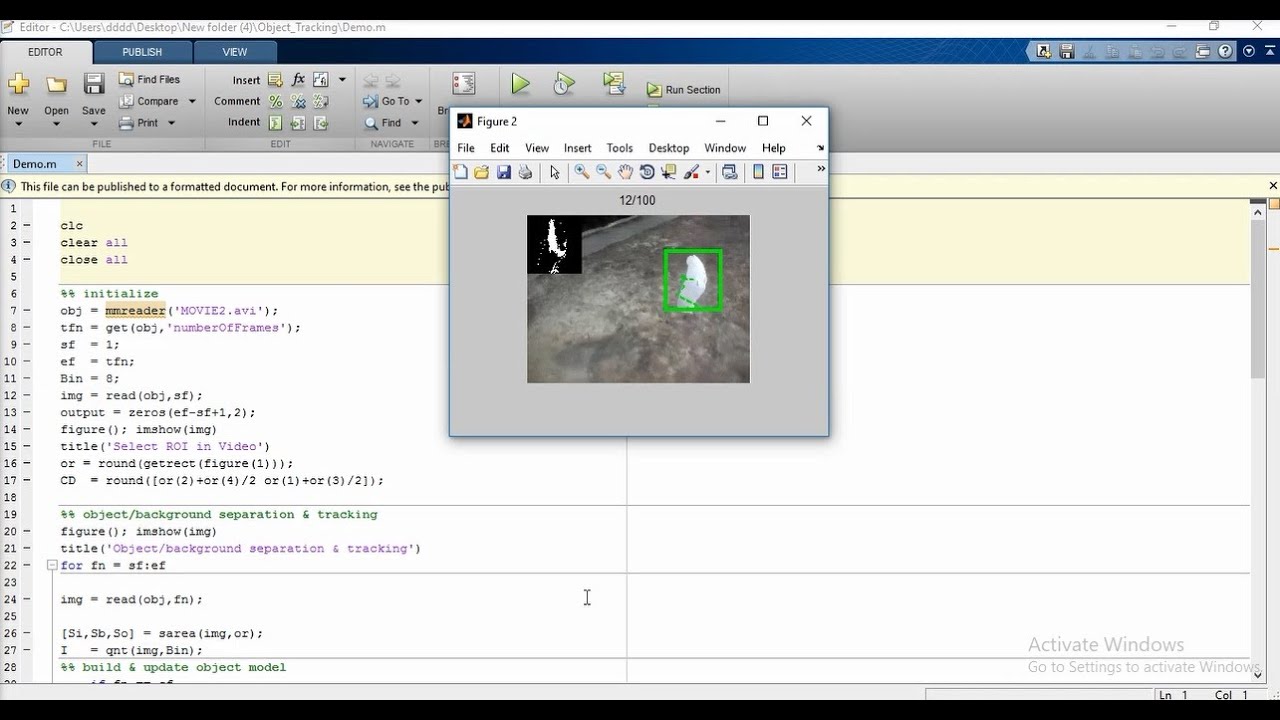Image resolution: width=1280 pixels, height=720 pixels.
Task: Toggle the Brush data tool in Figure 2
Action: [692, 172]
